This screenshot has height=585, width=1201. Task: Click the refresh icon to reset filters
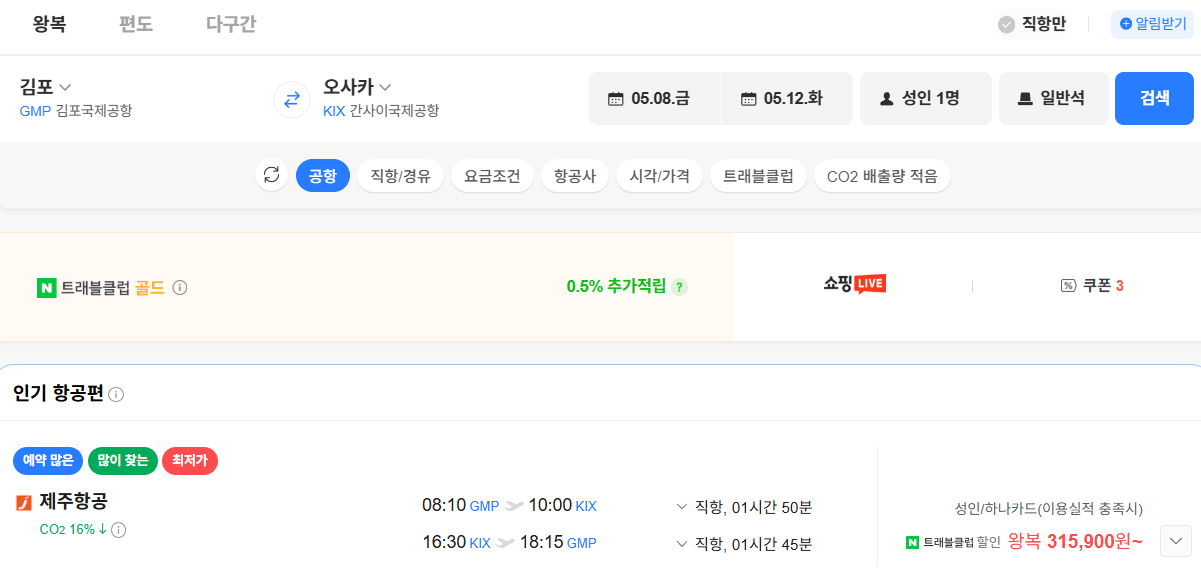[x=271, y=175]
